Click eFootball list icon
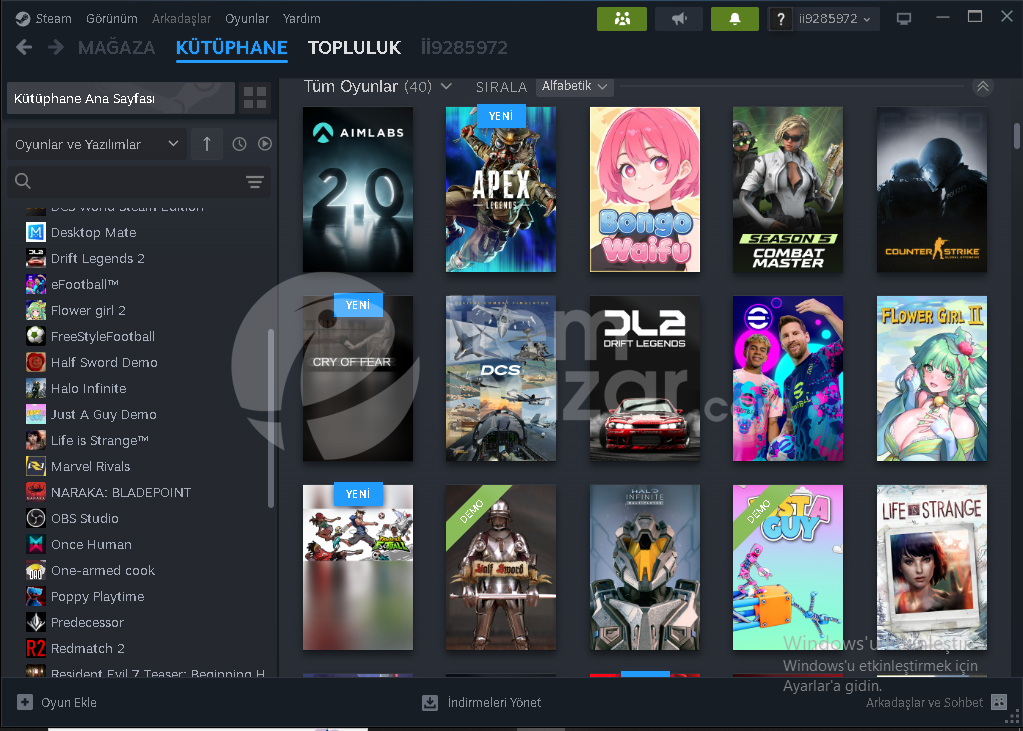The image size is (1023, 731). pyautogui.click(x=36, y=285)
